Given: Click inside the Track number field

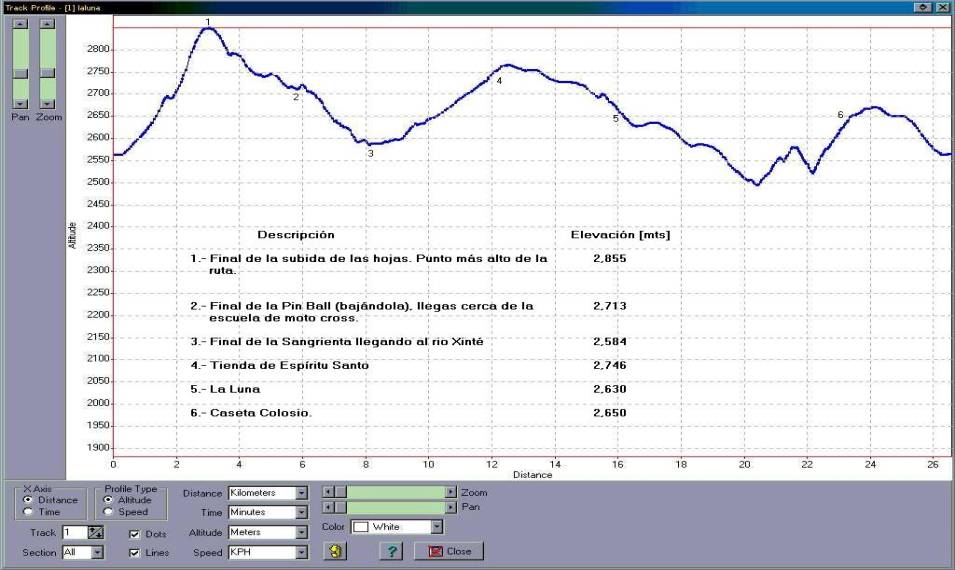Looking at the screenshot, I should pos(73,533).
